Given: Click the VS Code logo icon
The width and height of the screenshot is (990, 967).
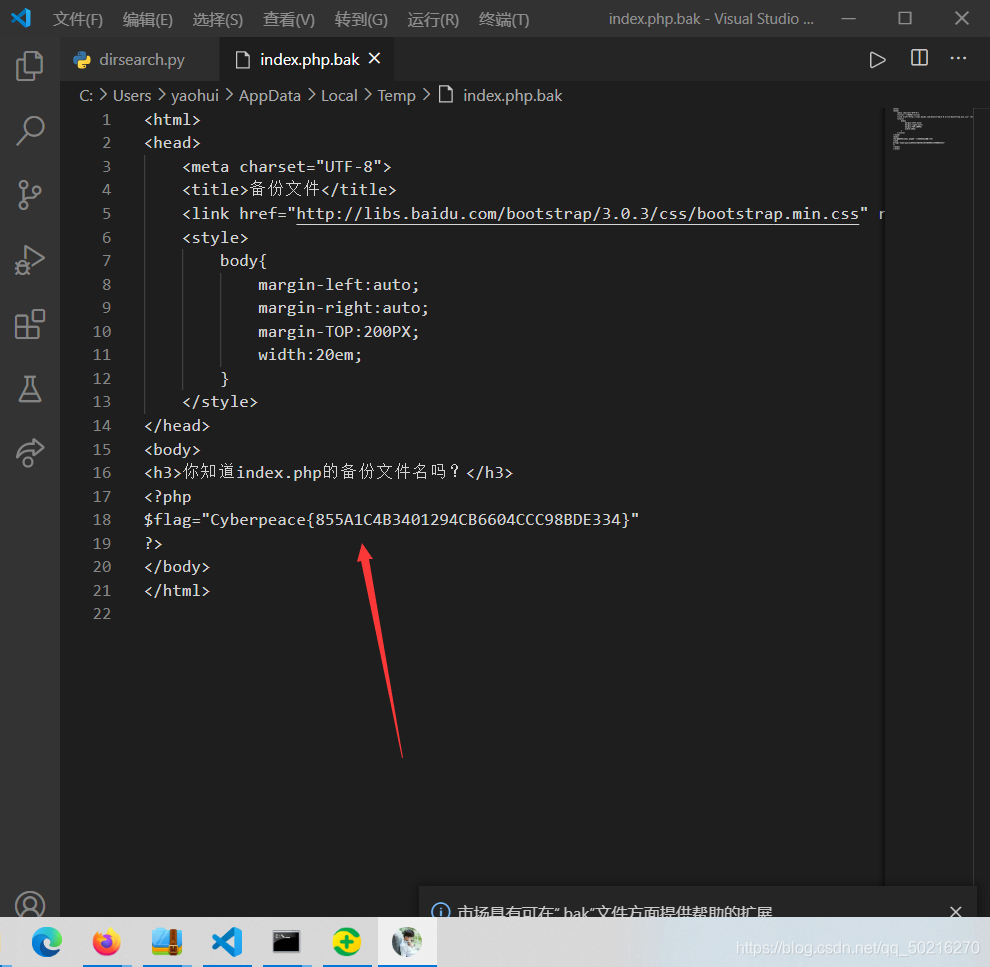Looking at the screenshot, I should 21,18.
